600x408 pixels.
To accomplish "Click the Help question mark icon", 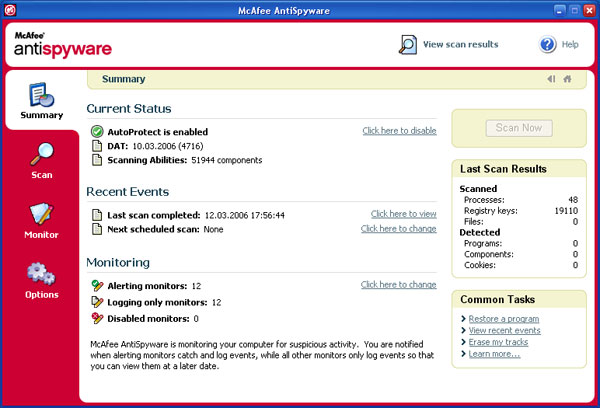I will point(548,45).
